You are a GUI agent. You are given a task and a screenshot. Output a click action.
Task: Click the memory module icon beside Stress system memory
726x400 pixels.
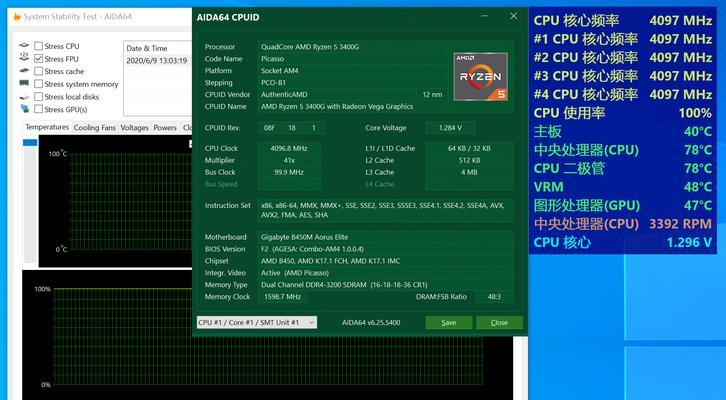[25, 83]
